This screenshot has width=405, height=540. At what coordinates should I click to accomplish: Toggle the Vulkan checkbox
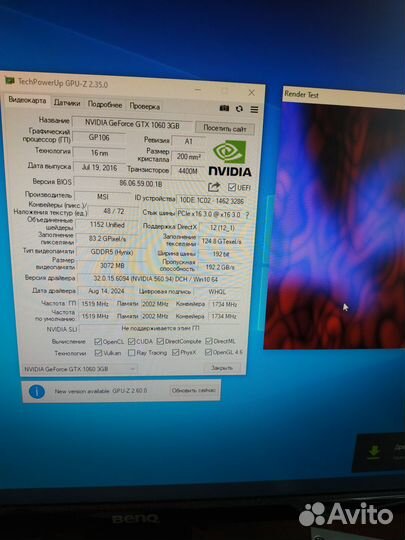coord(98,353)
